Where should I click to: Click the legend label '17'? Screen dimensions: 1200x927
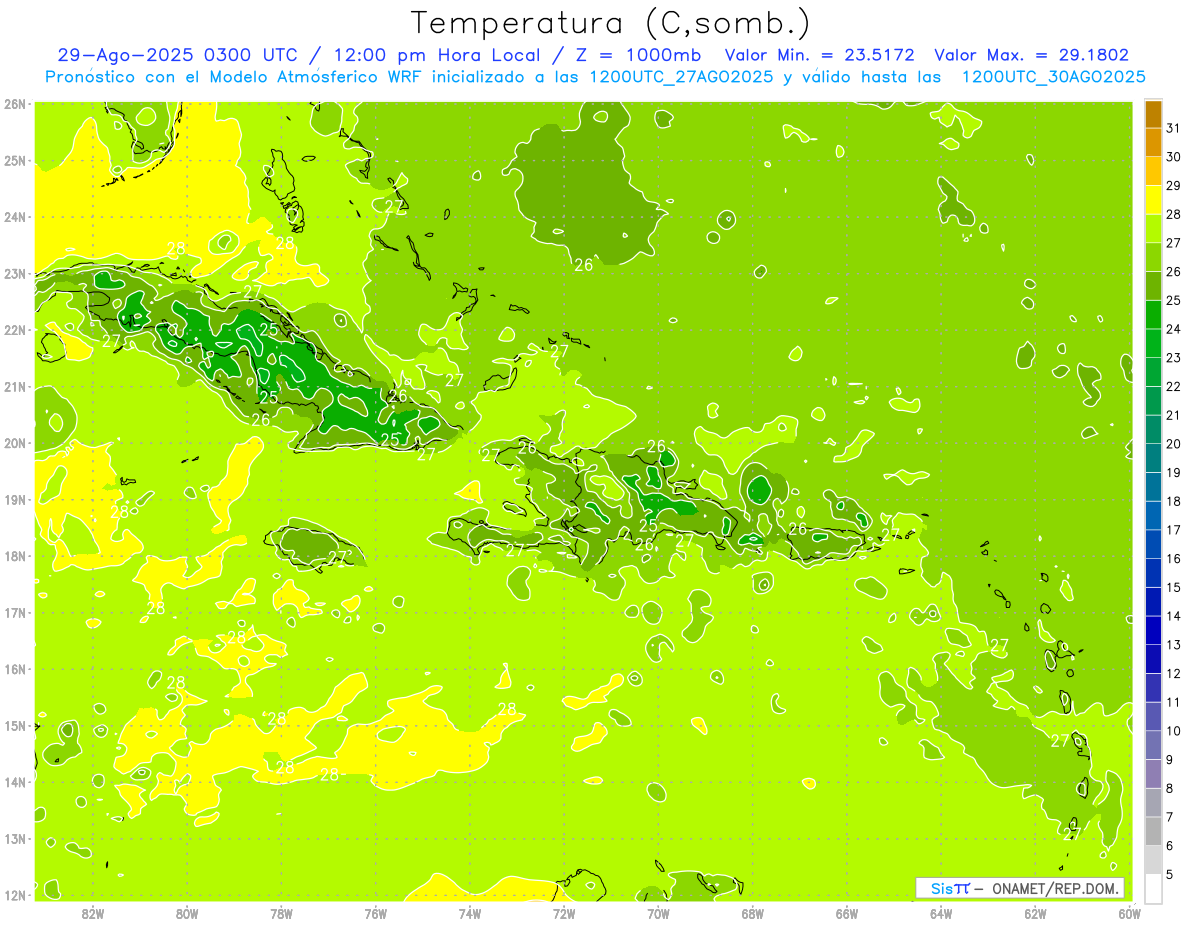tap(1173, 530)
